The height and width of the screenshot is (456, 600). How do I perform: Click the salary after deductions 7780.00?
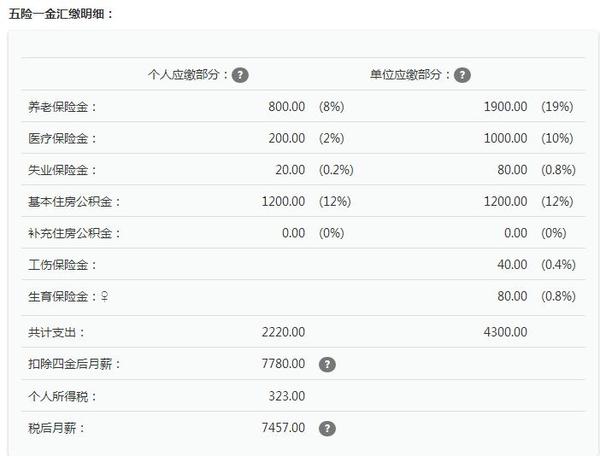[x=283, y=364]
